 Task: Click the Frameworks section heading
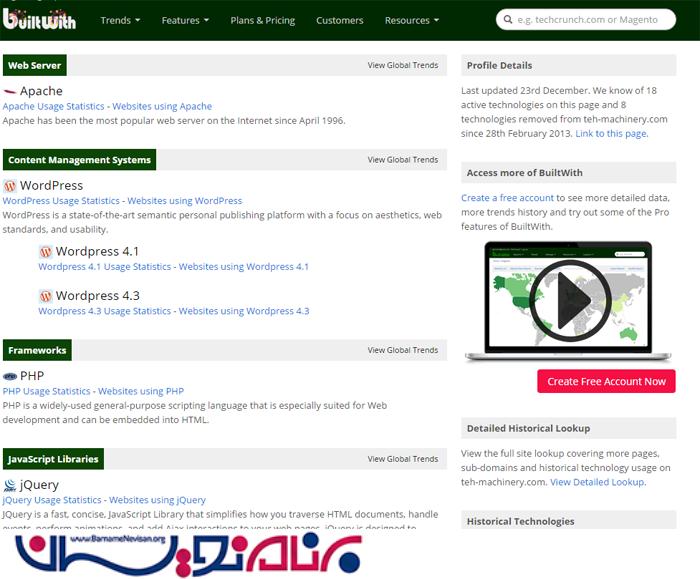click(37, 350)
